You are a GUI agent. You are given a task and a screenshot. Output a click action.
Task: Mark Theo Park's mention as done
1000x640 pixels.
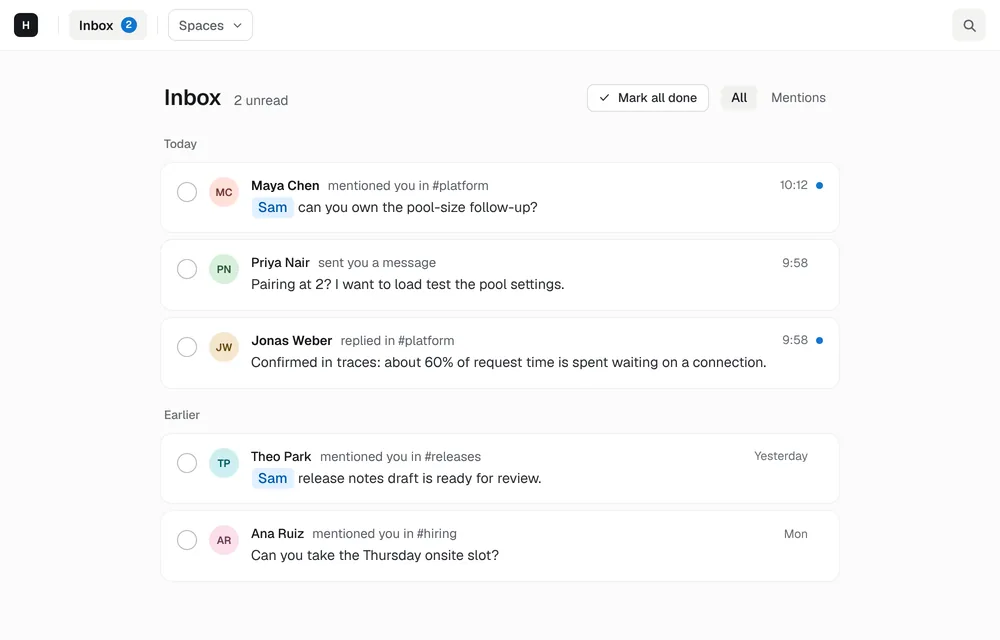(x=187, y=463)
